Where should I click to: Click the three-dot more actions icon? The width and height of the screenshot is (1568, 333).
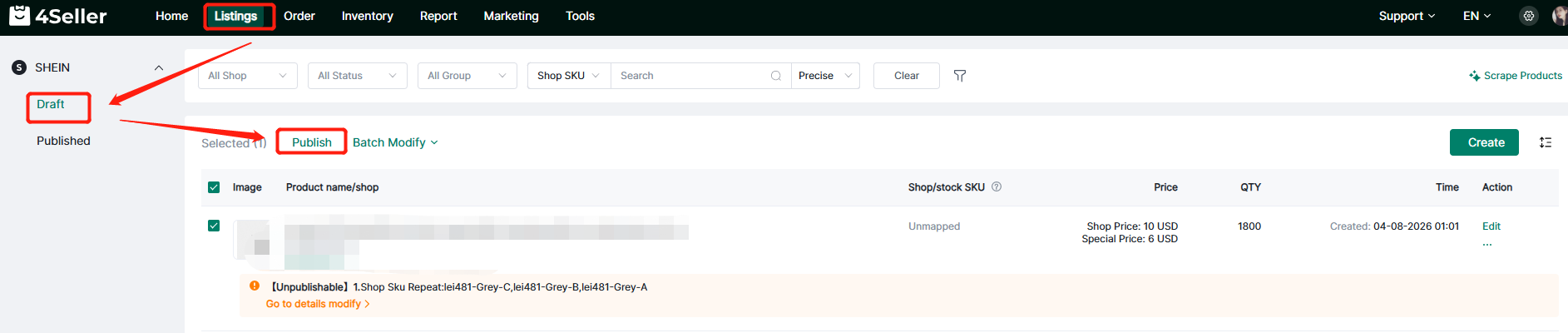click(x=1486, y=245)
